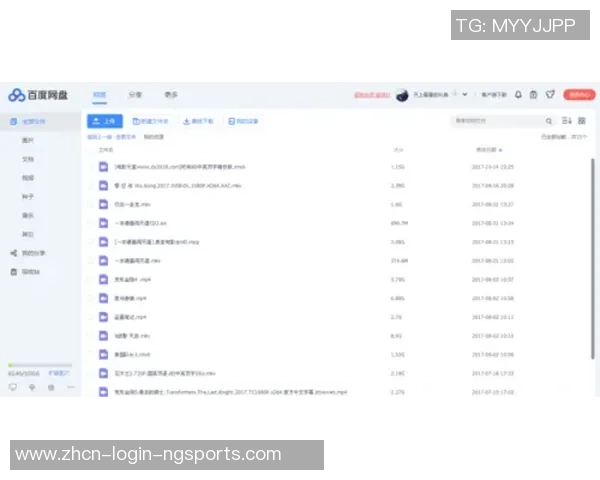
Task: Sort by the size column header
Action: [398, 150]
